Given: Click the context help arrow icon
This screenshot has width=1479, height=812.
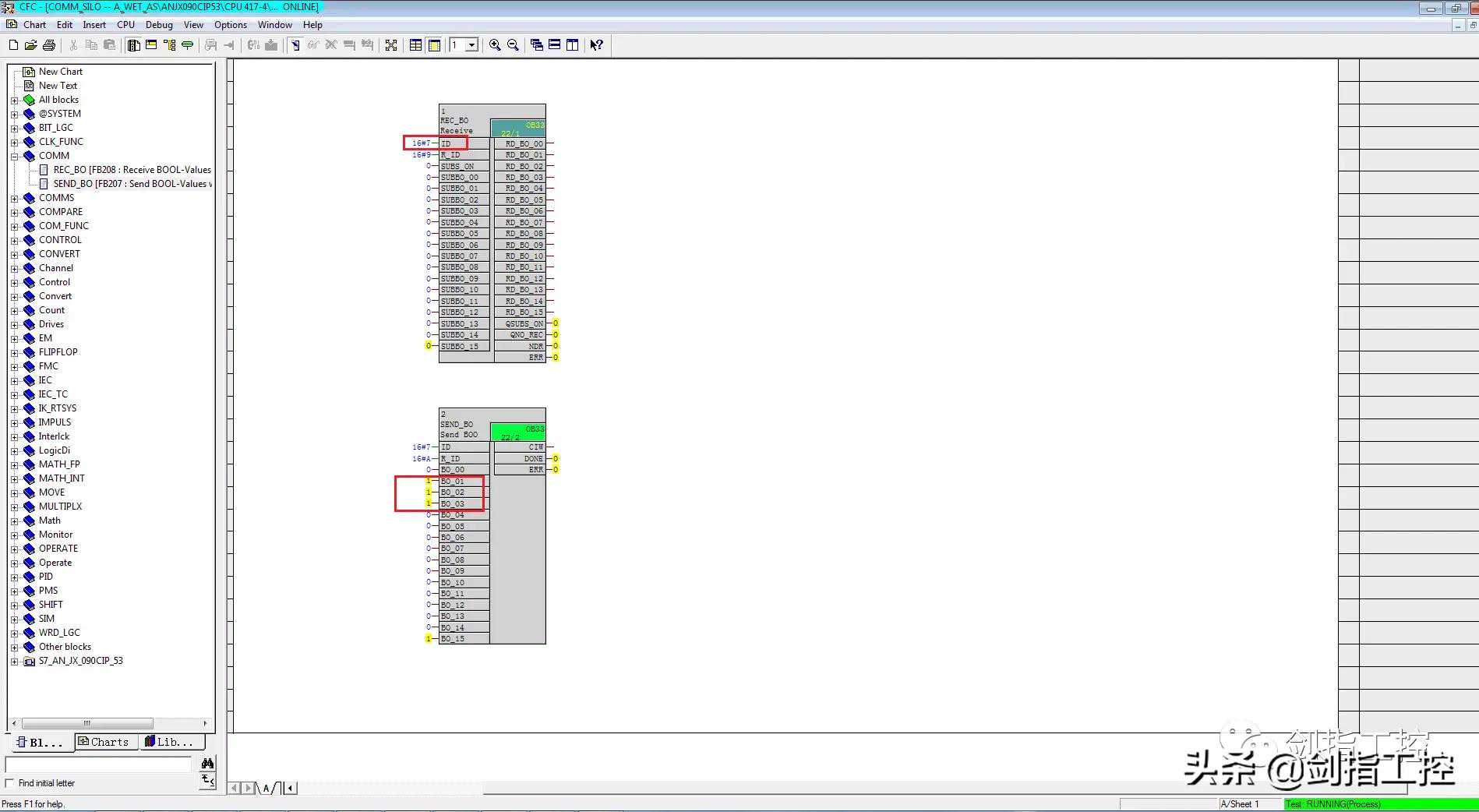Looking at the screenshot, I should 596,45.
